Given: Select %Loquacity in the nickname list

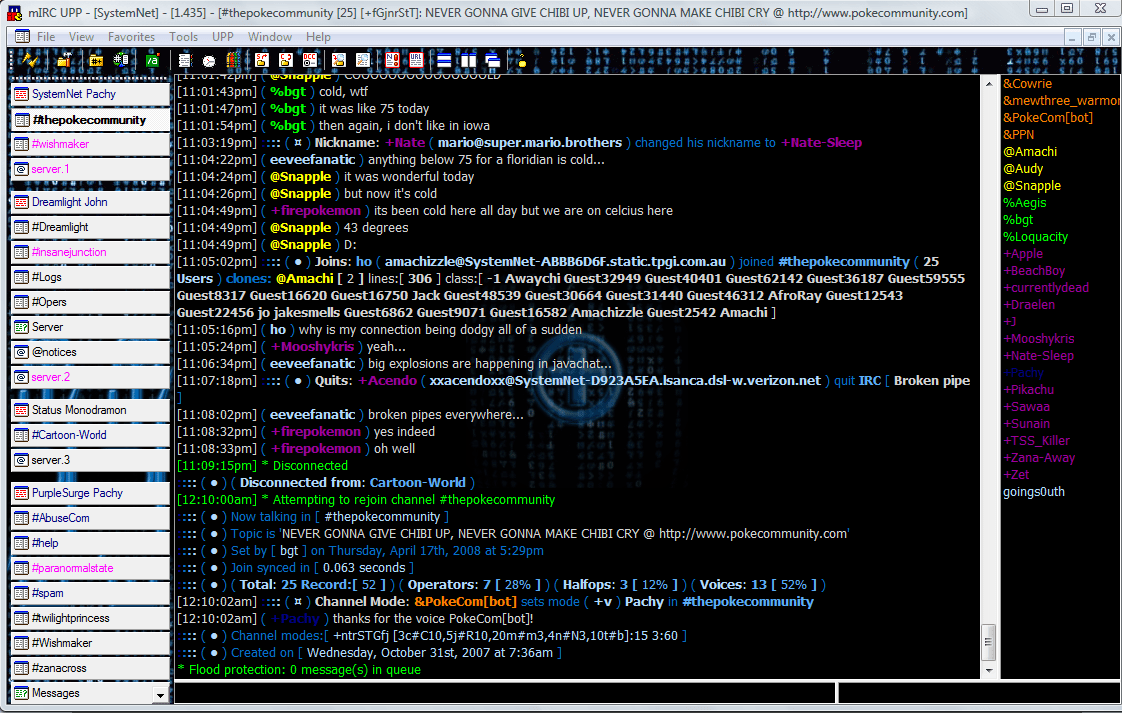Looking at the screenshot, I should 1035,237.
